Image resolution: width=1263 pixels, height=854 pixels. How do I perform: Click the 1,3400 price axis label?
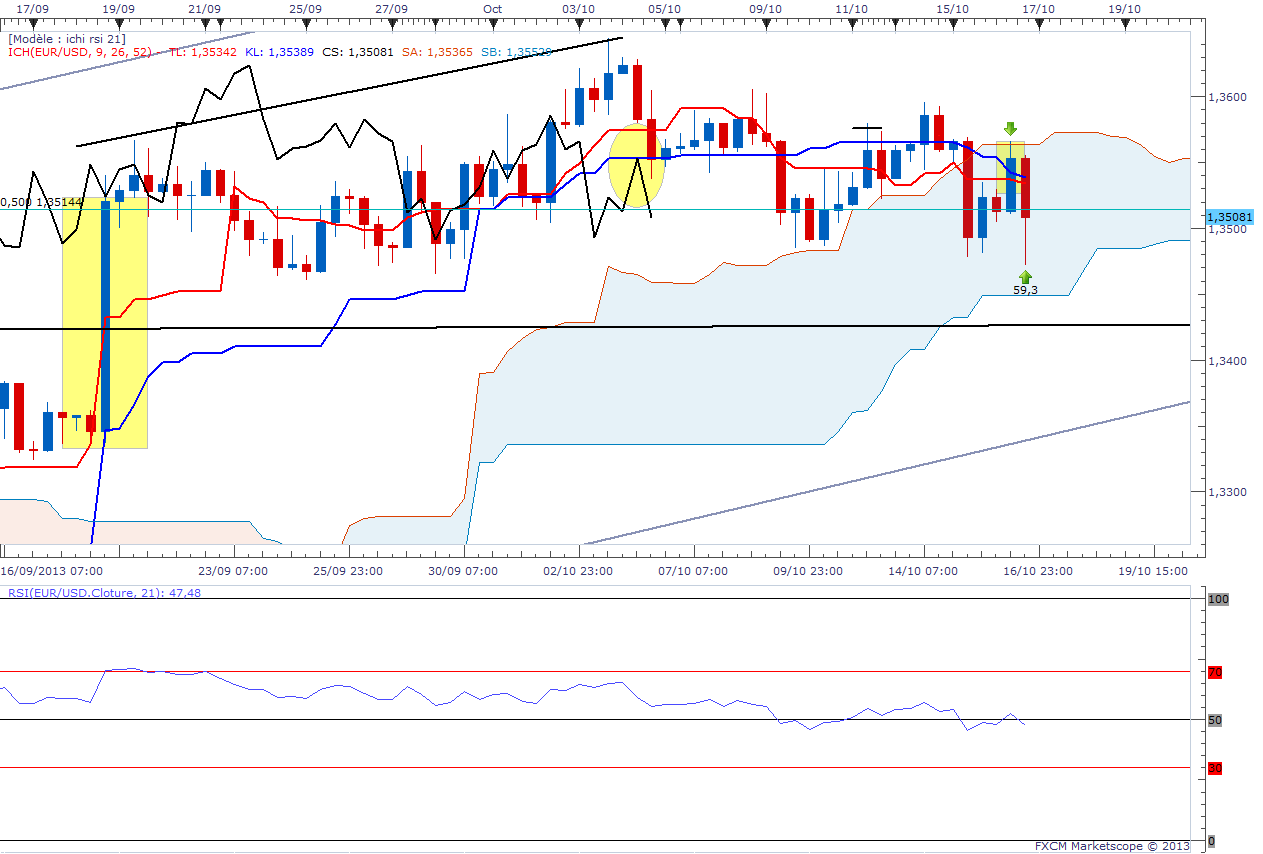(1227, 360)
